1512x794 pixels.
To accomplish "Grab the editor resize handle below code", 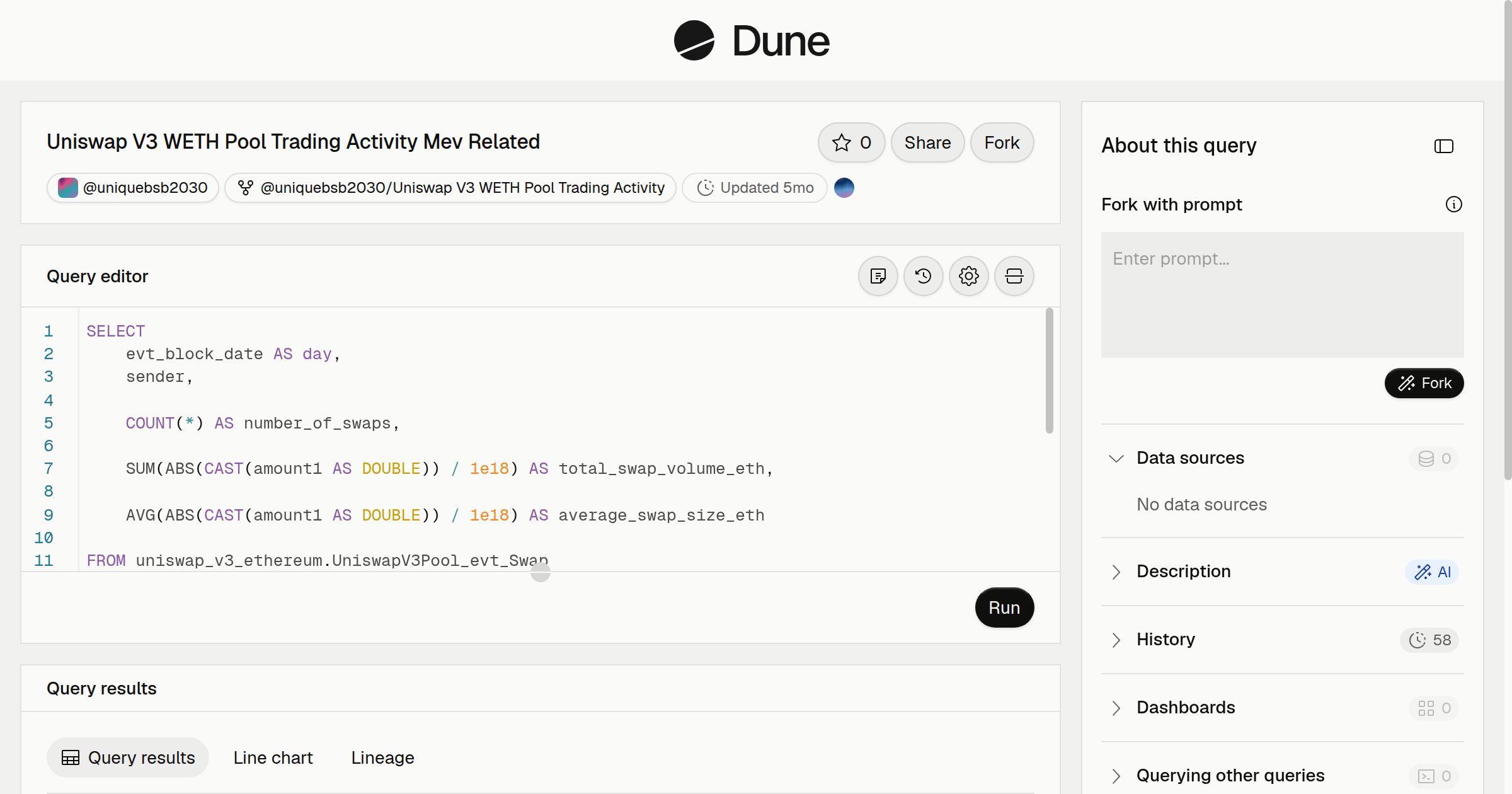I will 540,572.
